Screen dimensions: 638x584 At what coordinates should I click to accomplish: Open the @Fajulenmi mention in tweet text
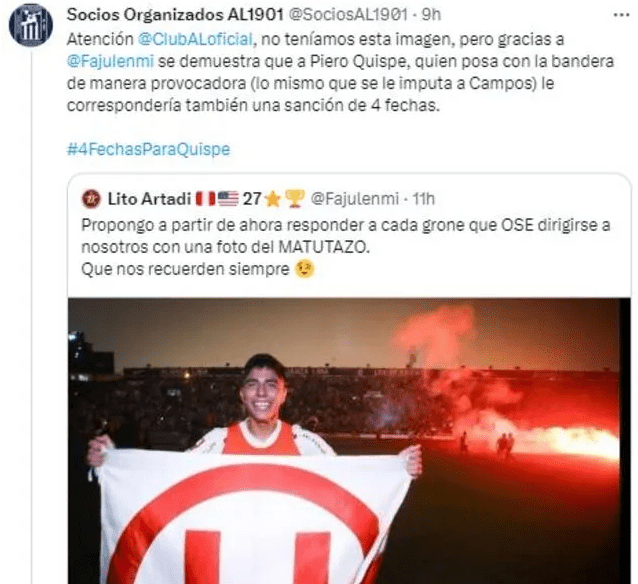click(x=110, y=61)
